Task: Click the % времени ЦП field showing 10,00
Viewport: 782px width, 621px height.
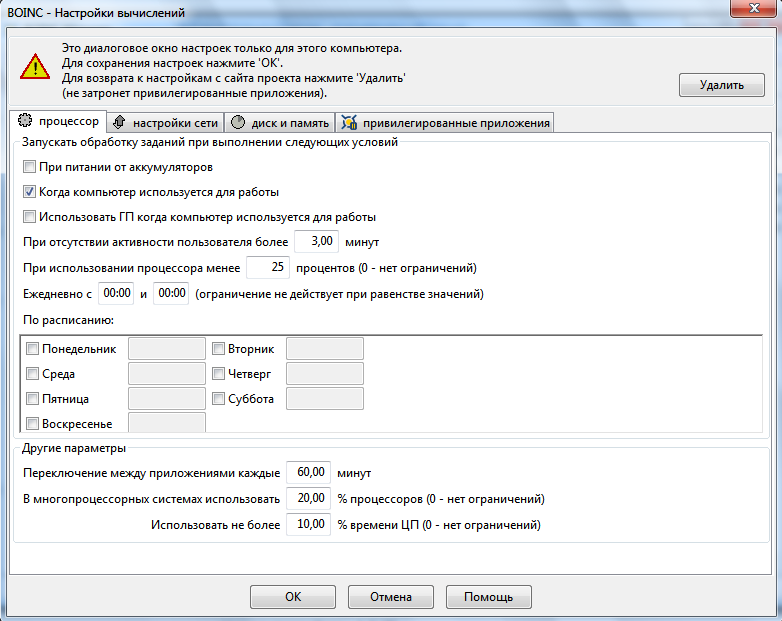Action: pyautogui.click(x=309, y=524)
